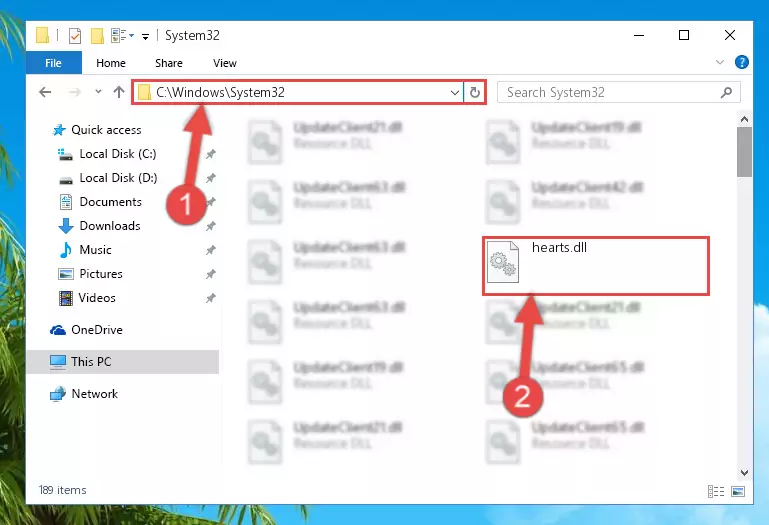Select Quick access in navigation pane

pyautogui.click(x=106, y=130)
